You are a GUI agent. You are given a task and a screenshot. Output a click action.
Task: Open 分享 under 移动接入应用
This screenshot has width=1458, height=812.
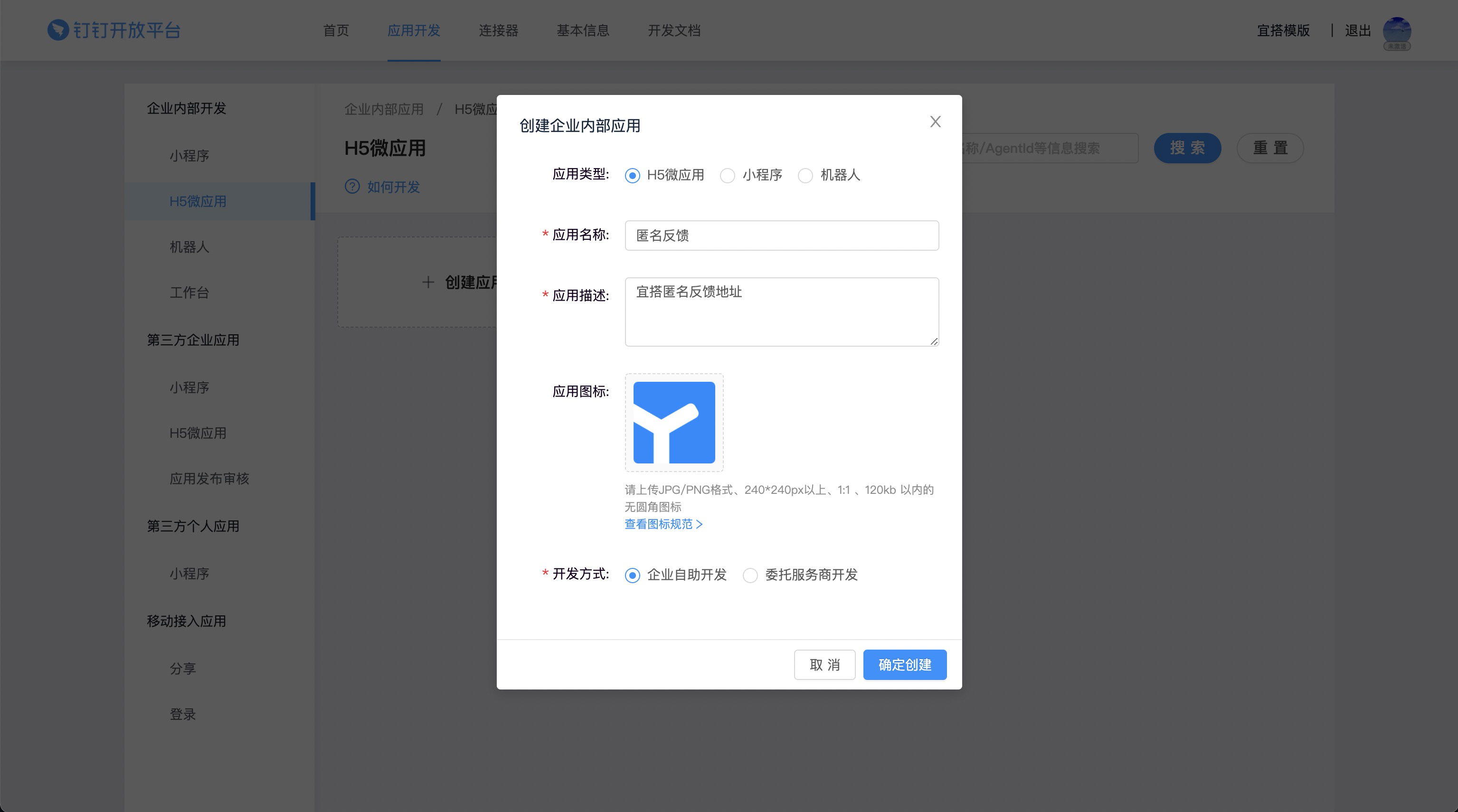click(183, 668)
